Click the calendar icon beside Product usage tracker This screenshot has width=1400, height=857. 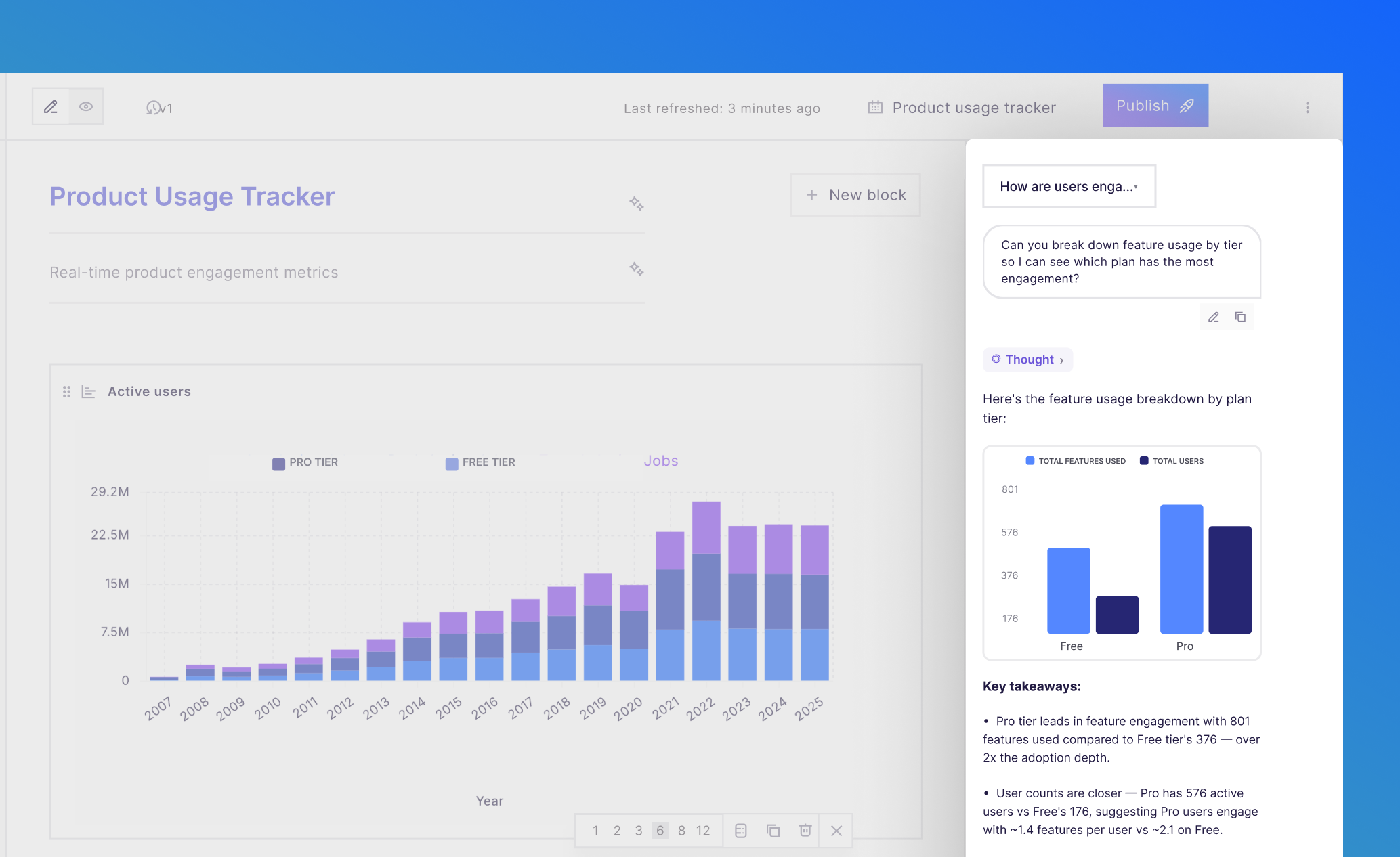click(876, 107)
